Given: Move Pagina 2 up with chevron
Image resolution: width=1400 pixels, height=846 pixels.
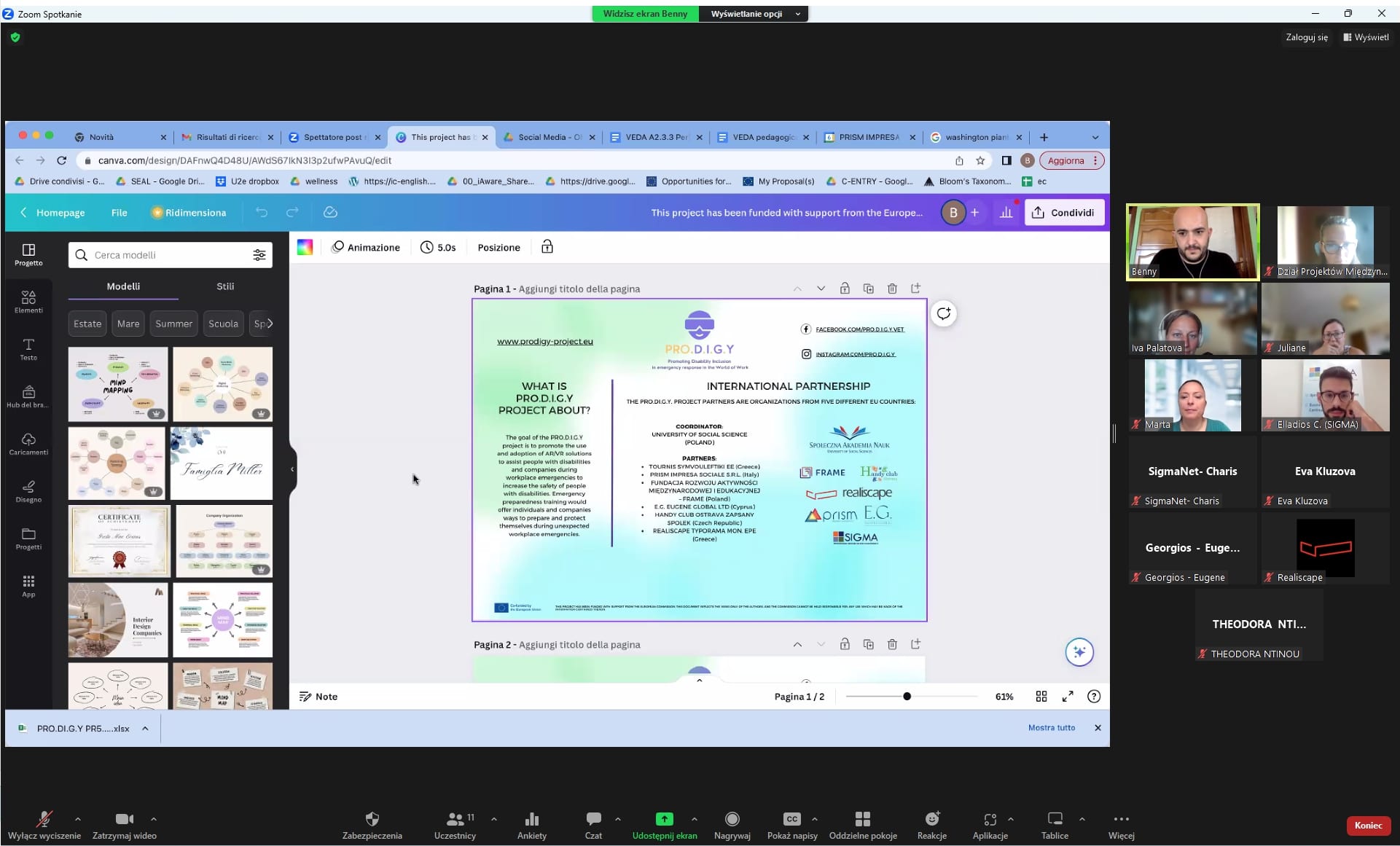Looking at the screenshot, I should click(797, 644).
